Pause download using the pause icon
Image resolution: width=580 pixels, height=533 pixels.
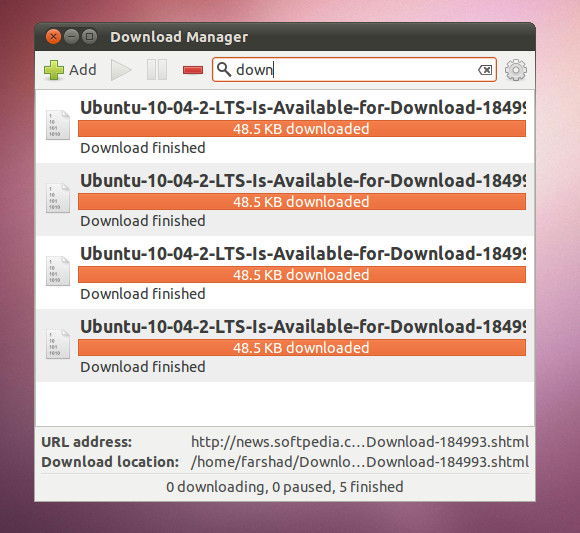[157, 70]
